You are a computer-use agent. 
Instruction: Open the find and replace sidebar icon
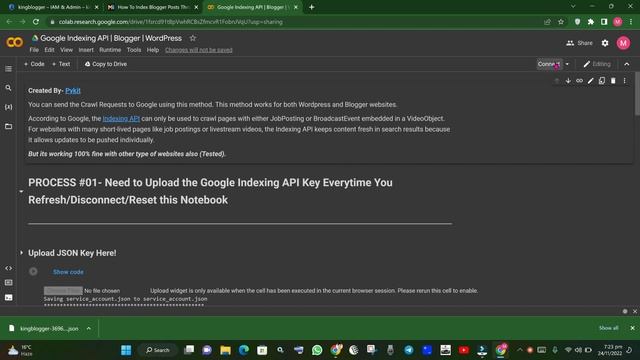point(8,88)
